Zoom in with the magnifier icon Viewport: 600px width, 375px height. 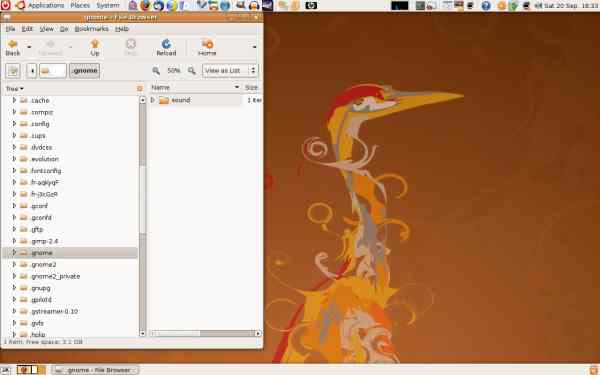(192, 70)
